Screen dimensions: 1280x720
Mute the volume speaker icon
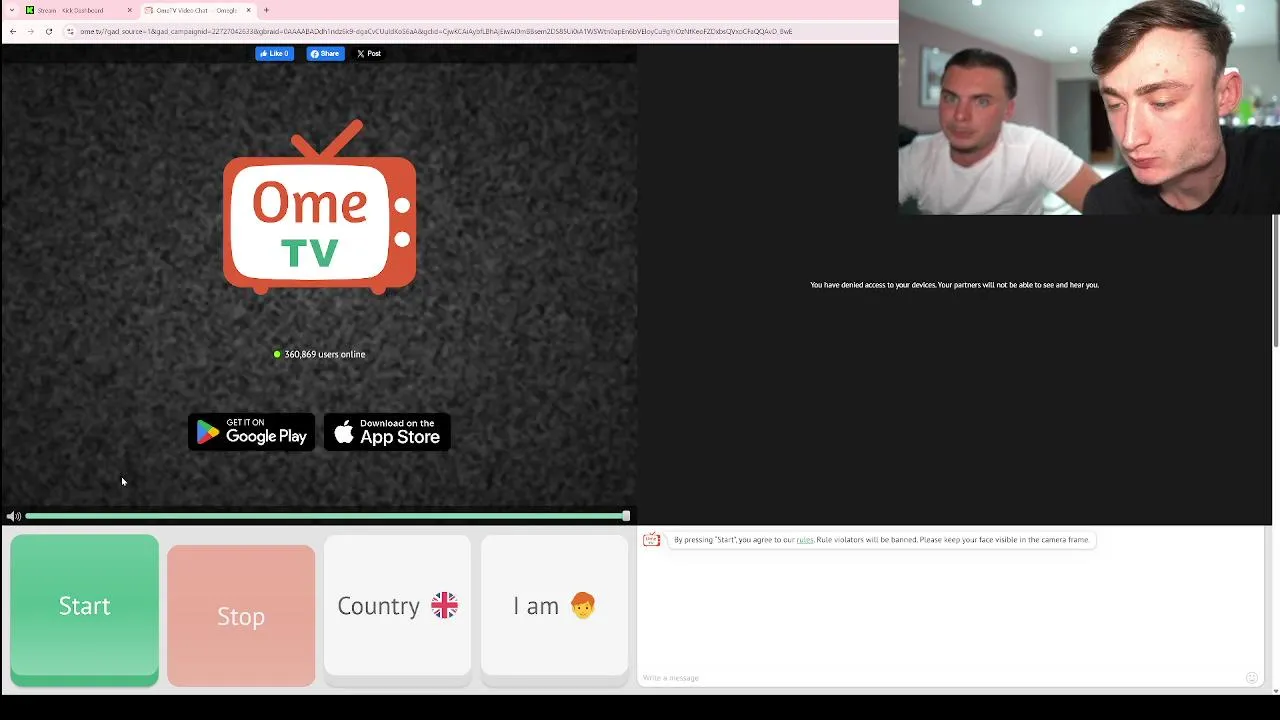point(13,516)
